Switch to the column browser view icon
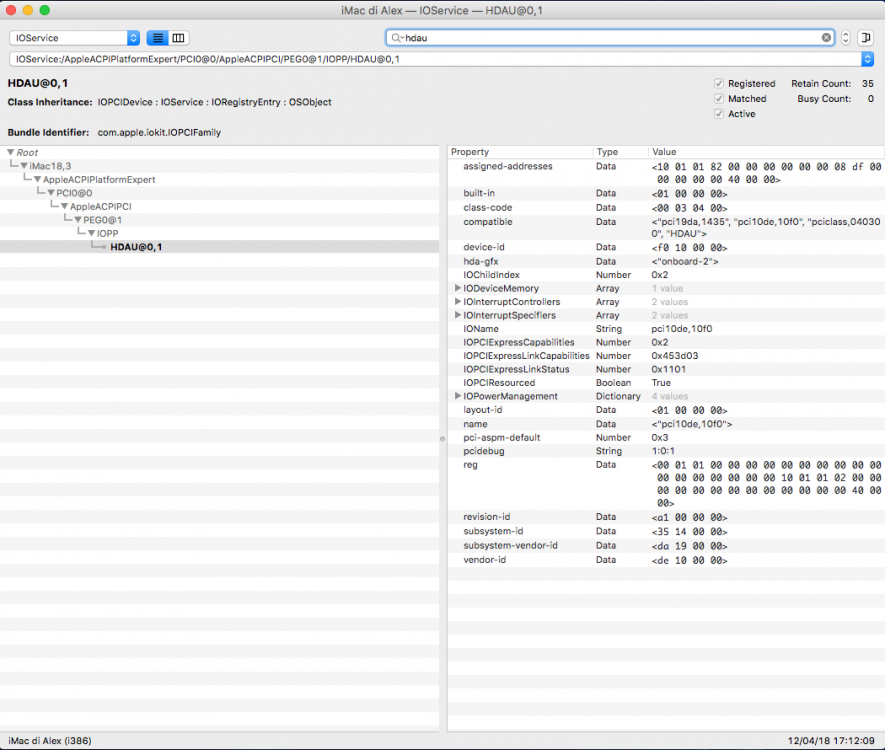This screenshot has height=750, width=885. coord(178,38)
